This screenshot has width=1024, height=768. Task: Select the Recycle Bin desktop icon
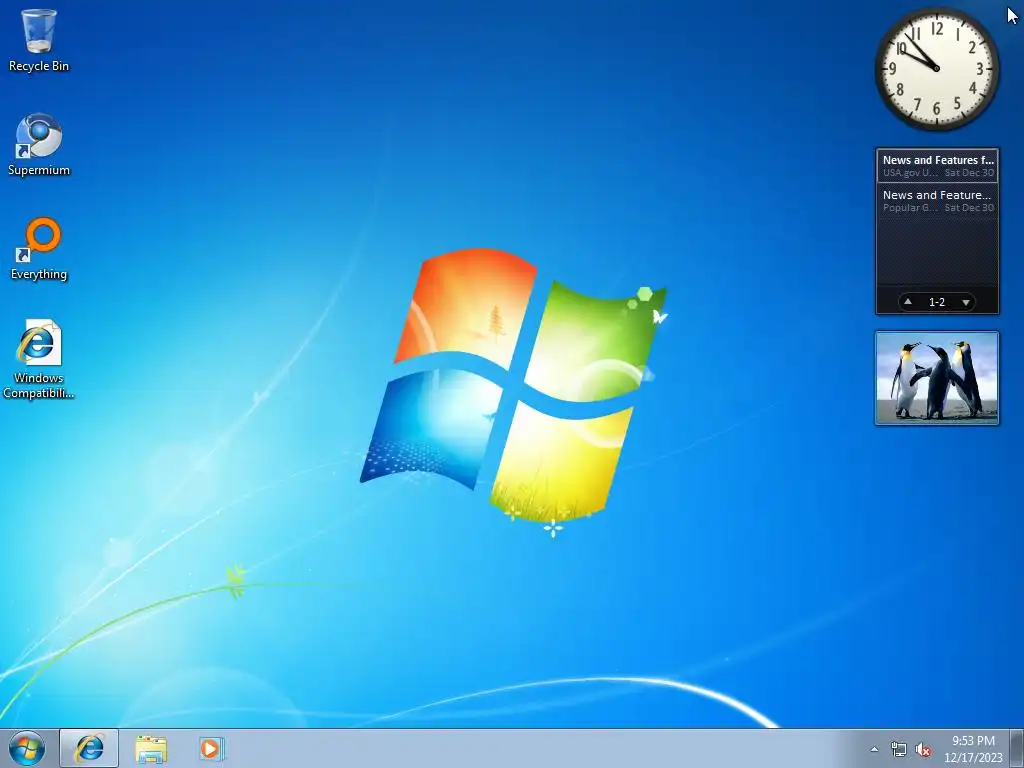coord(39,40)
